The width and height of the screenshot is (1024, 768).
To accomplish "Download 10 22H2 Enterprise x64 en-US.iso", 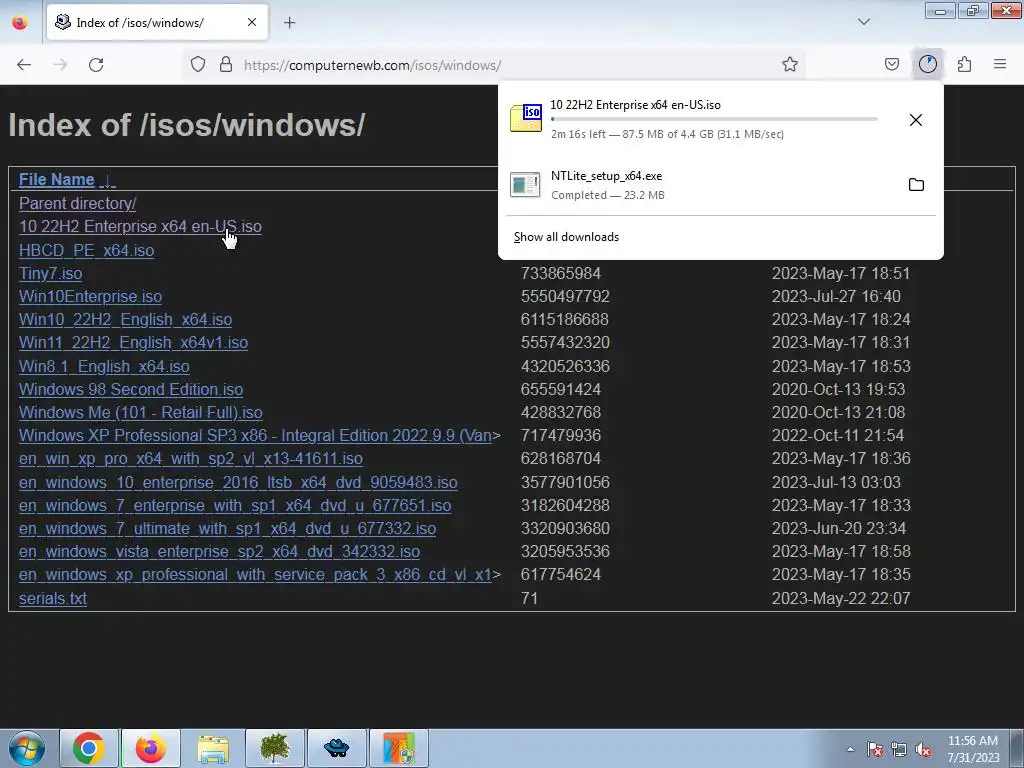I will [x=140, y=227].
